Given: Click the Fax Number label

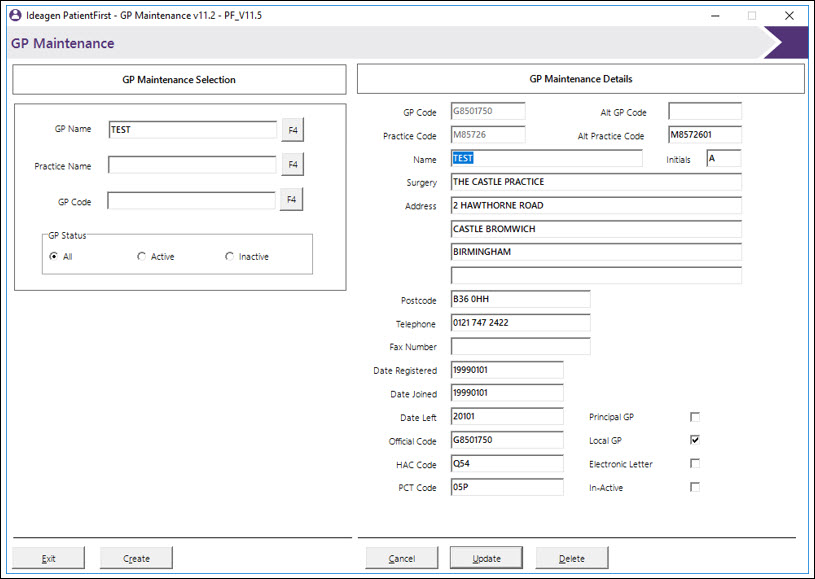Looking at the screenshot, I should 413,347.
